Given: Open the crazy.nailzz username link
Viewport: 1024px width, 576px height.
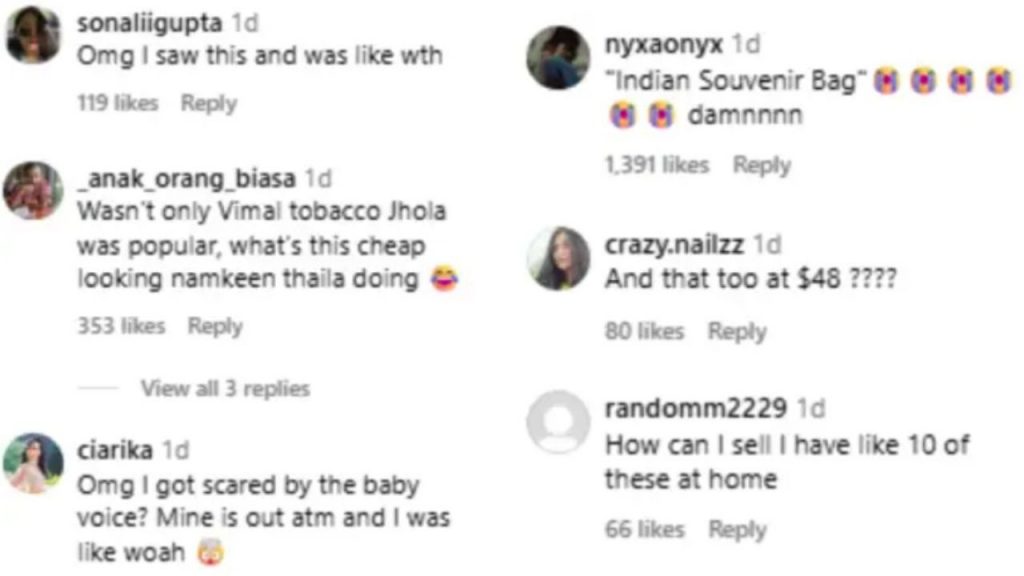Looking at the screenshot, I should tap(674, 244).
